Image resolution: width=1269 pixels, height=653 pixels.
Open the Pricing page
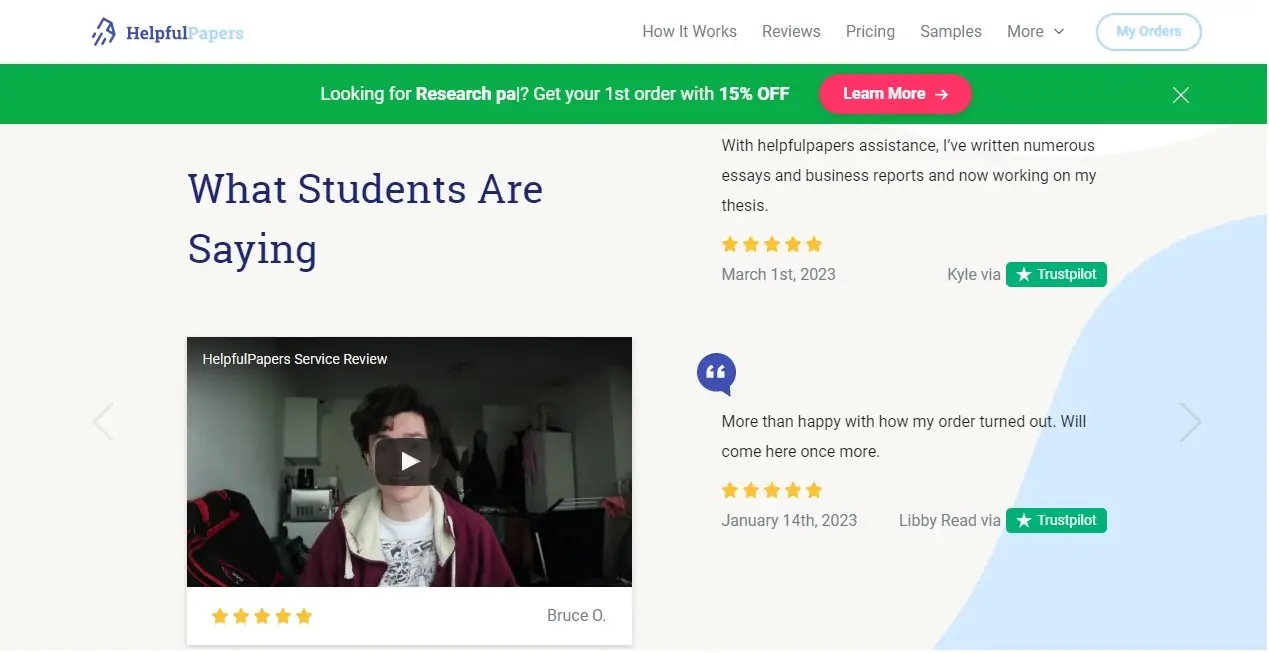click(870, 32)
